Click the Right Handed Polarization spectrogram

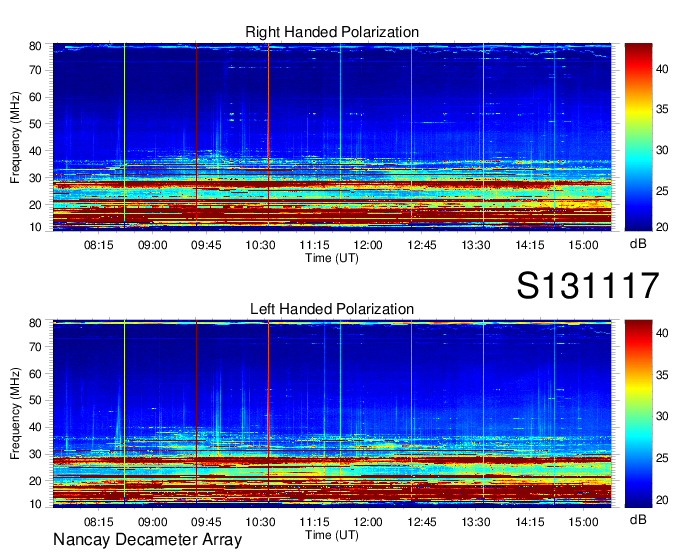click(x=332, y=137)
